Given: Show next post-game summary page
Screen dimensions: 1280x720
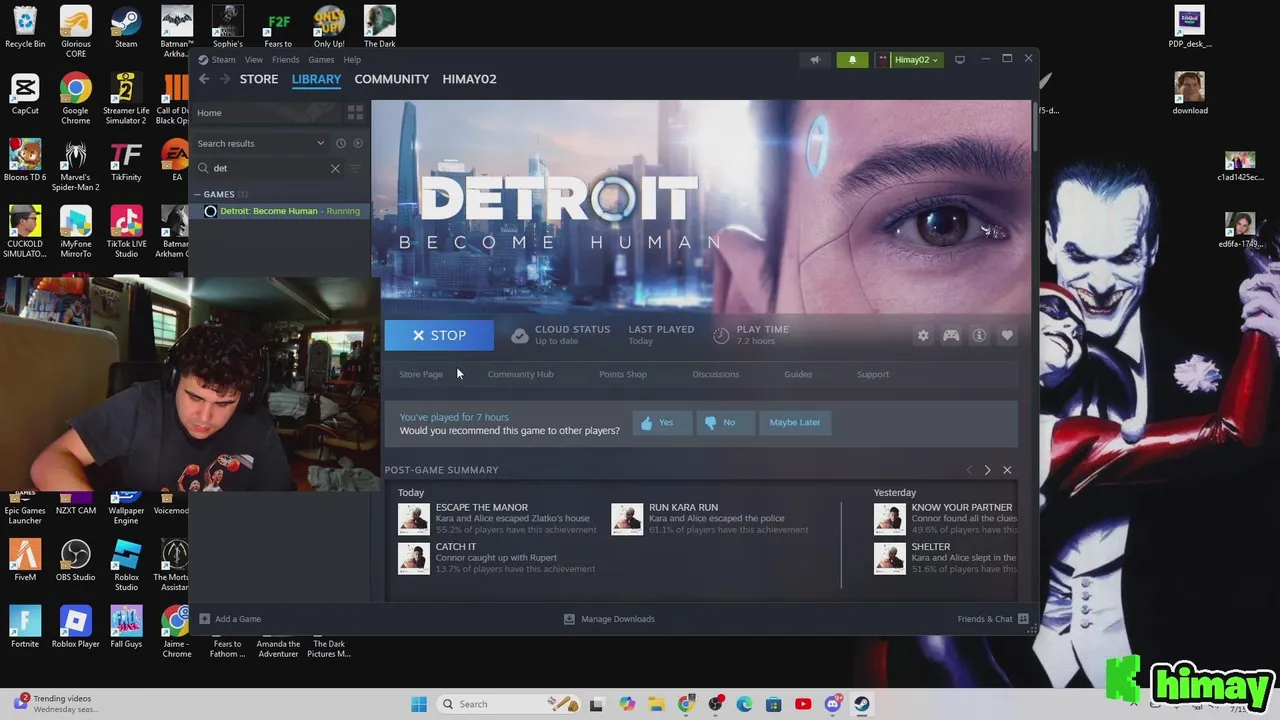Looking at the screenshot, I should pyautogui.click(x=987, y=470).
